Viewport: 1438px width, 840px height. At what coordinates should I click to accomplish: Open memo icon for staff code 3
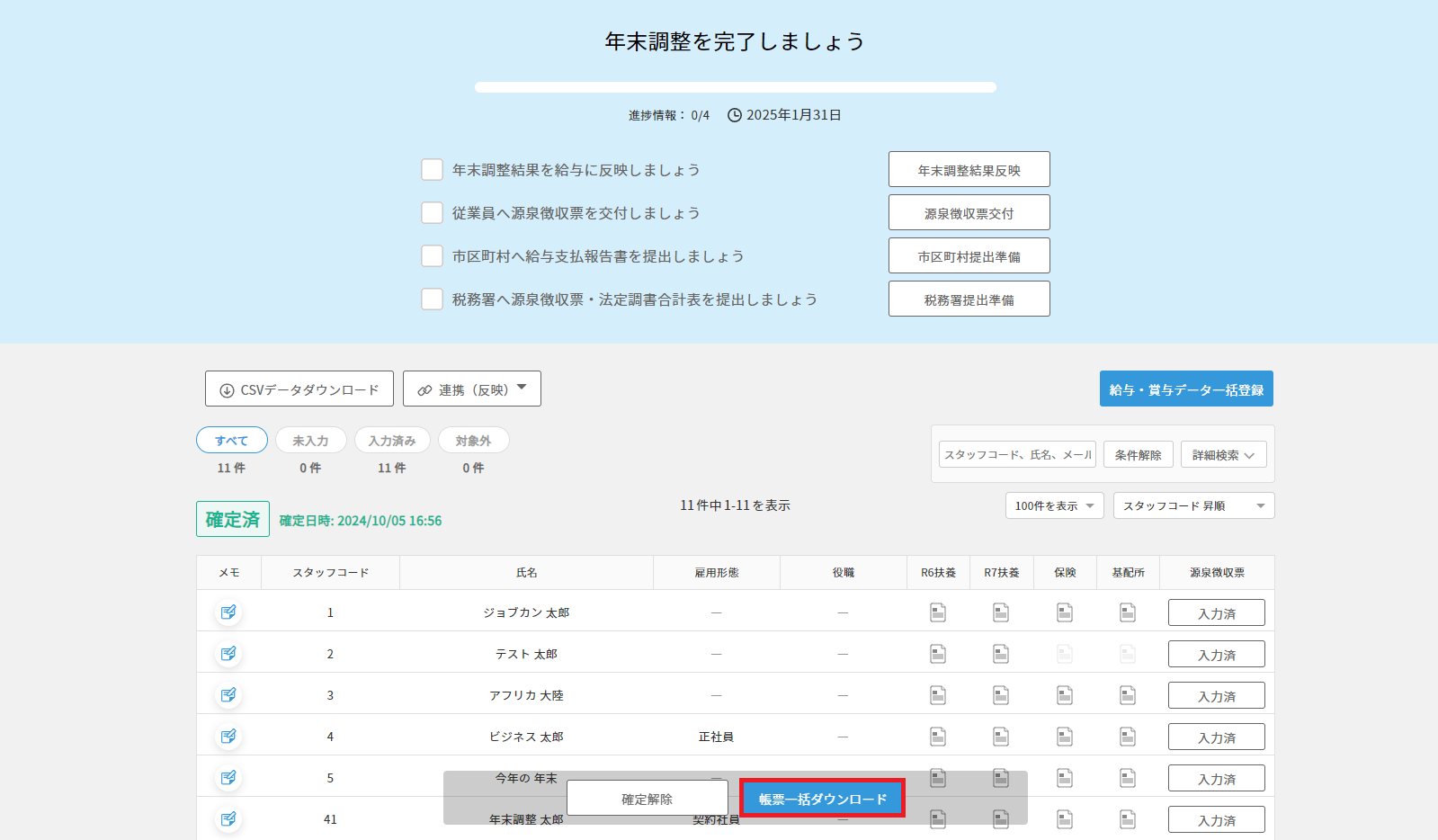click(228, 695)
